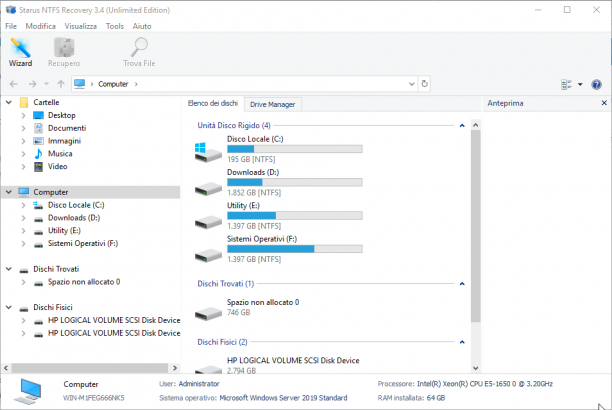
Task: Click the app icon in title bar
Action: pyautogui.click(x=11, y=10)
